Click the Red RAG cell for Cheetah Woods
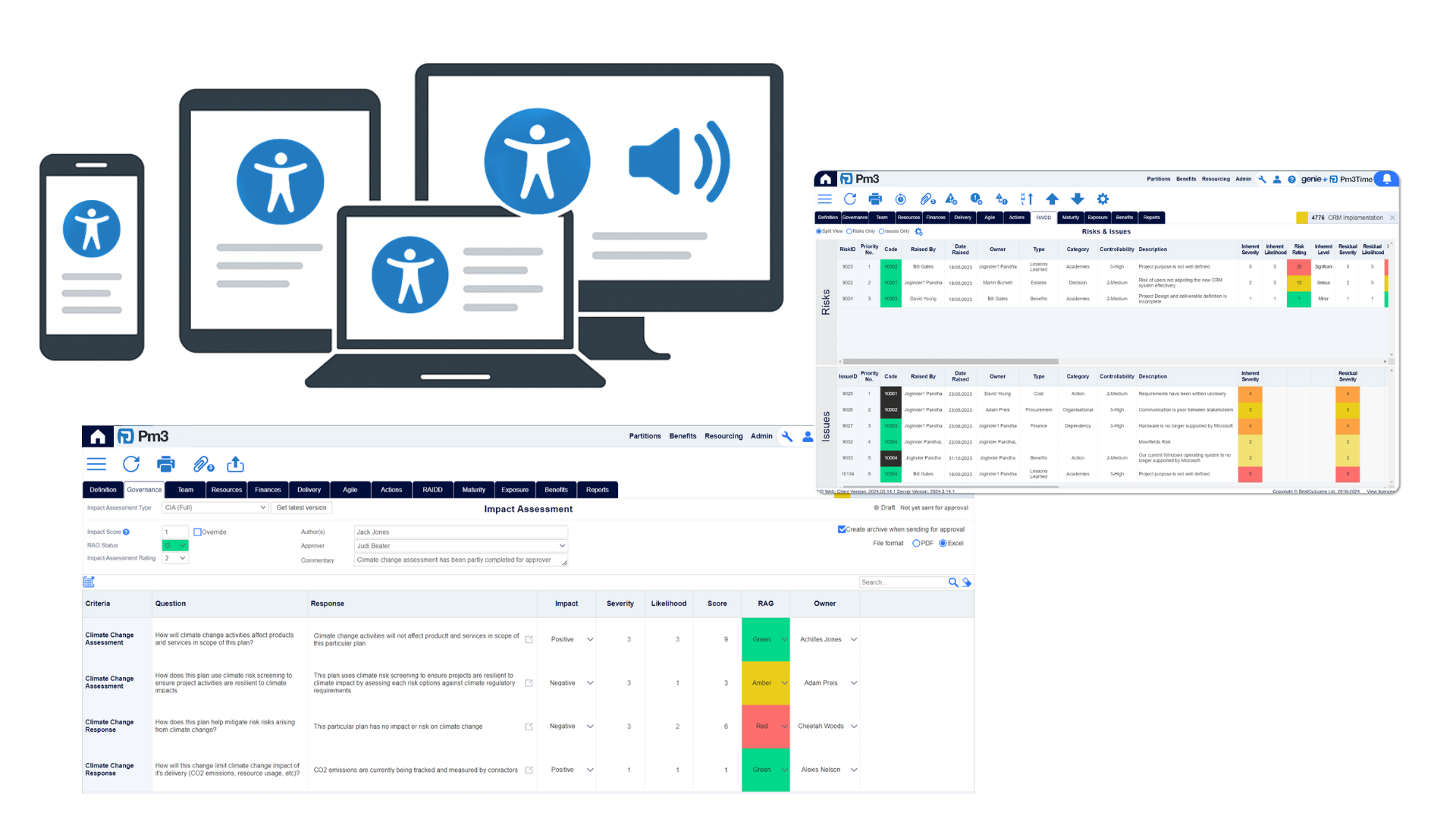This screenshot has height=819, width=1456. [x=766, y=726]
